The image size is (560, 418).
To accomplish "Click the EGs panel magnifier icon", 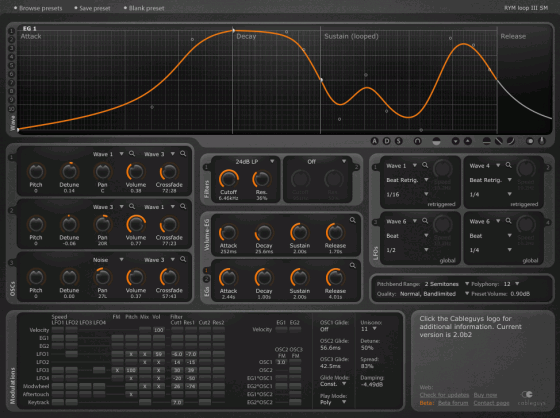I will (352, 265).
